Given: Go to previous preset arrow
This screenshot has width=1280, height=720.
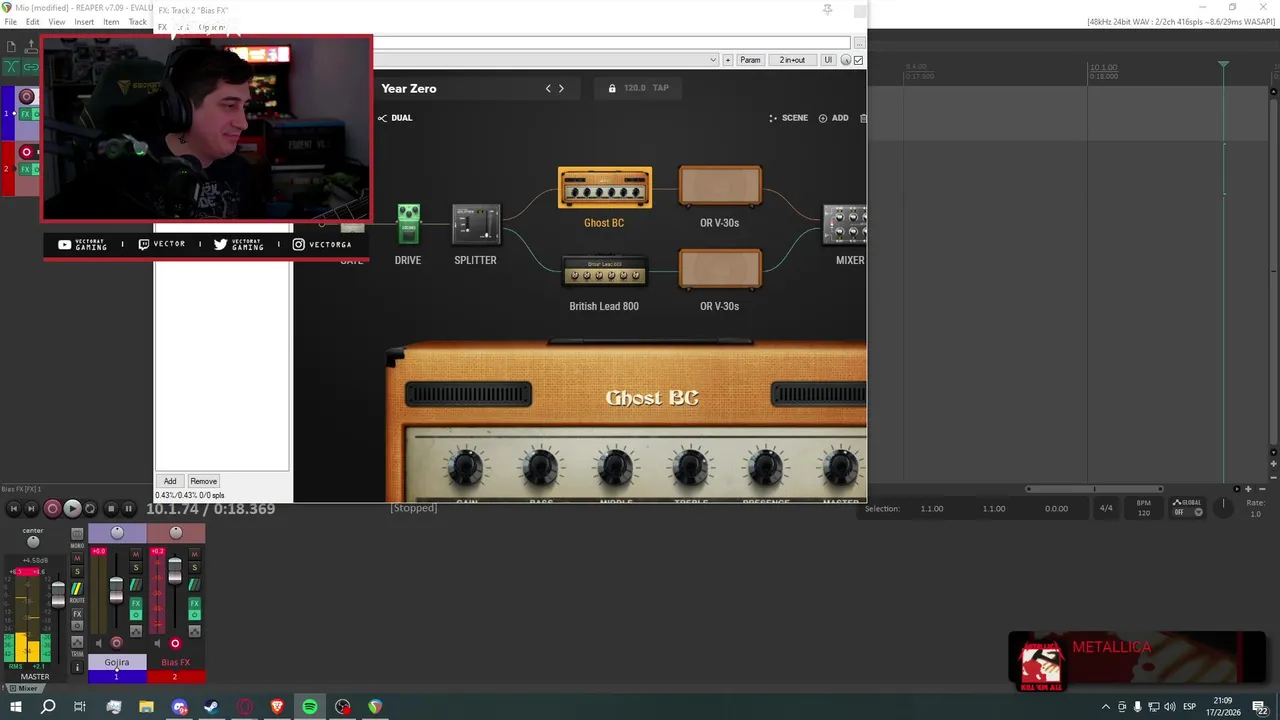Looking at the screenshot, I should [x=548, y=88].
